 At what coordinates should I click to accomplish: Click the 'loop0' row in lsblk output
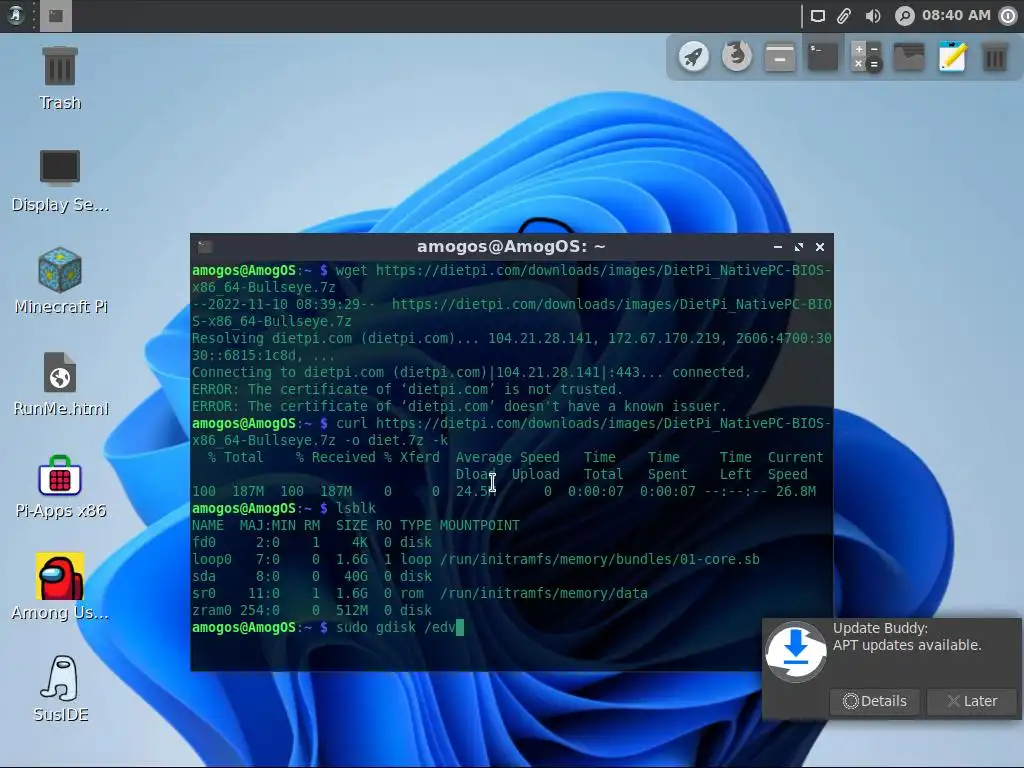point(475,560)
